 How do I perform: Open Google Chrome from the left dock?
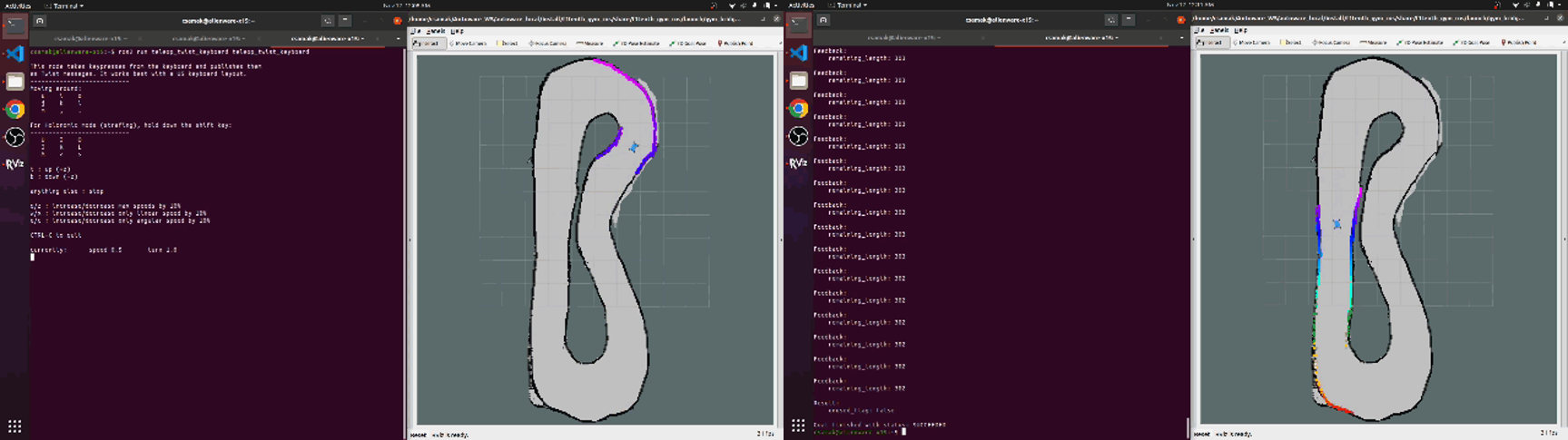pyautogui.click(x=15, y=109)
